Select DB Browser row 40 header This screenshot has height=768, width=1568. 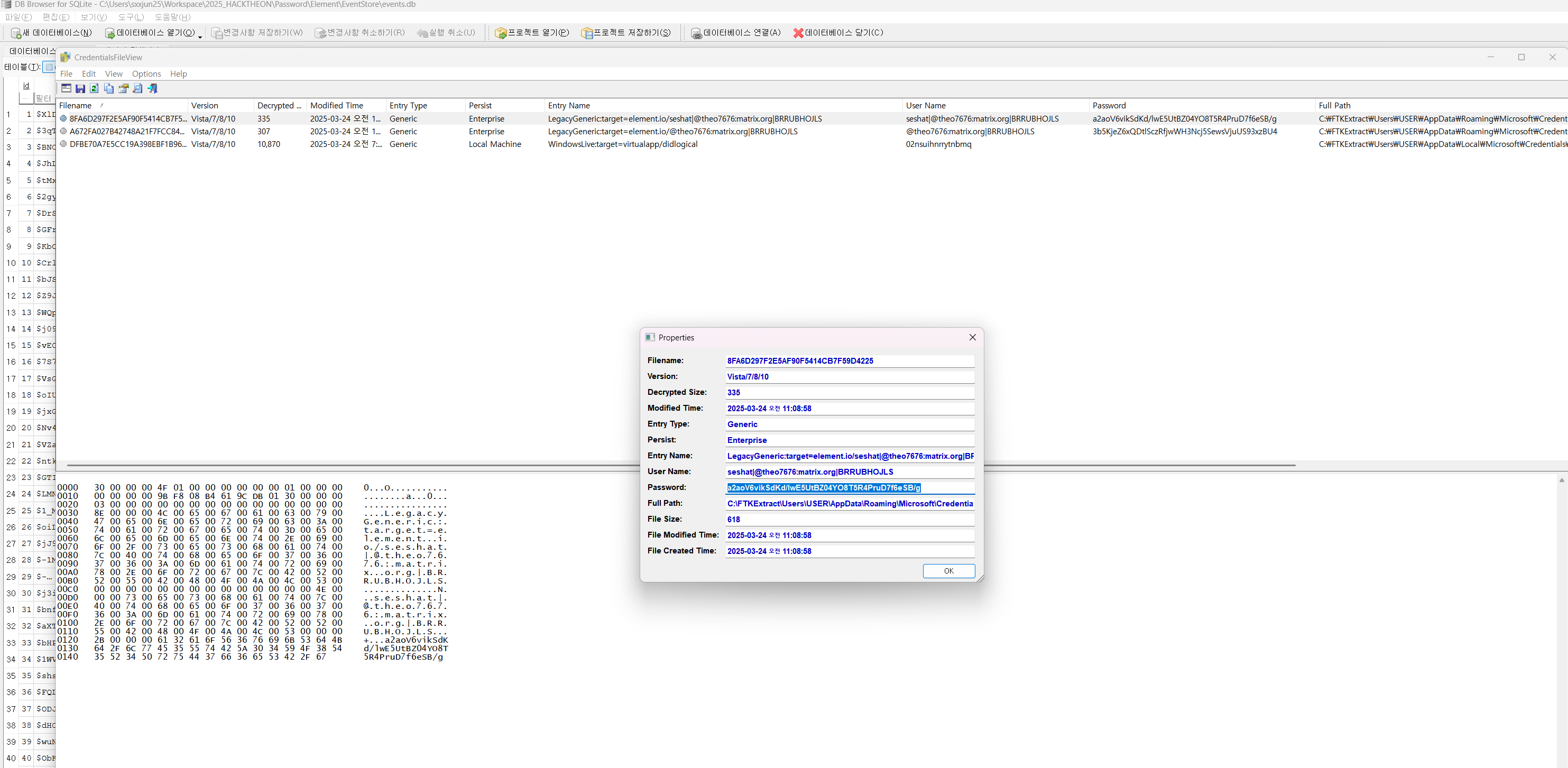click(11, 758)
